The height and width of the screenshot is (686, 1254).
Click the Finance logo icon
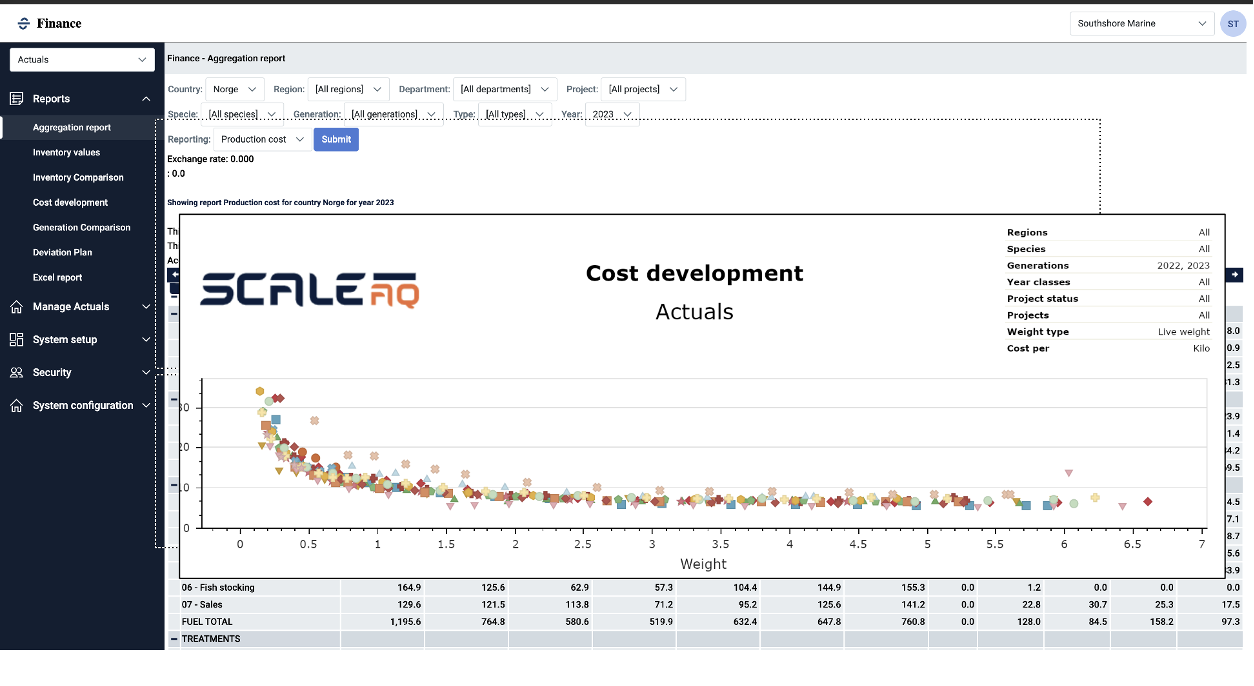tap(24, 23)
